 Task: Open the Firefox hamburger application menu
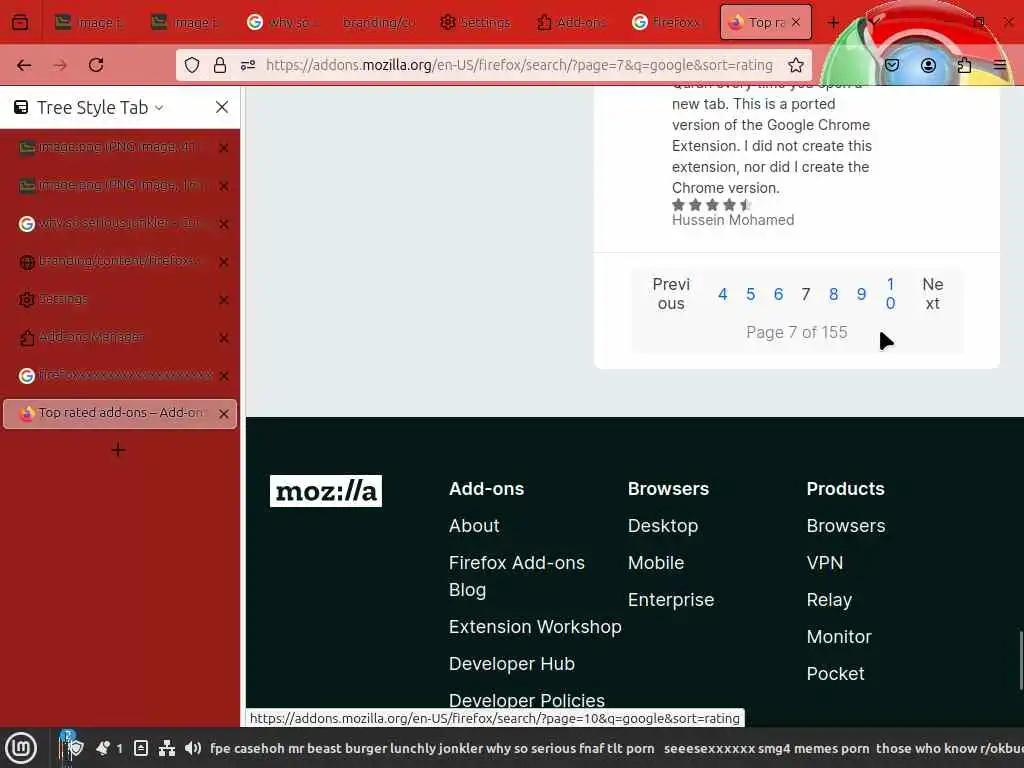pos(1000,65)
